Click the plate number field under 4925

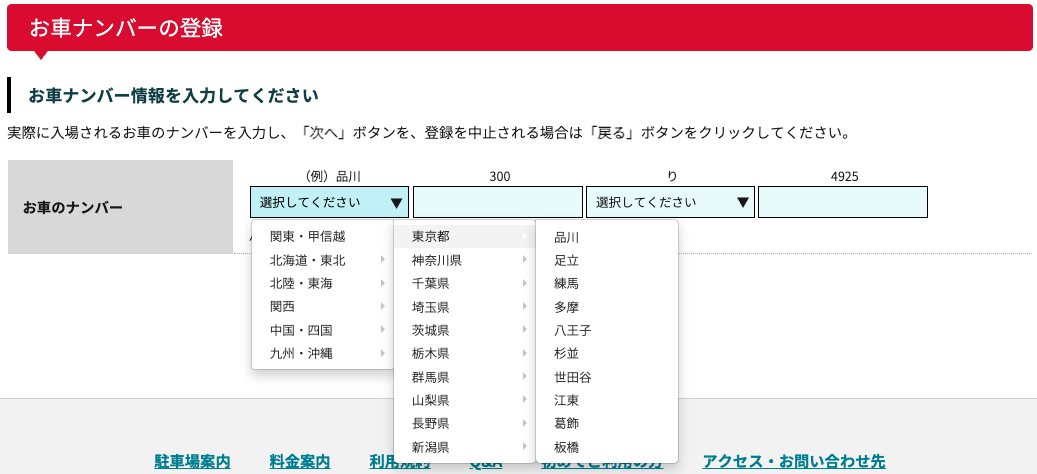tap(842, 202)
